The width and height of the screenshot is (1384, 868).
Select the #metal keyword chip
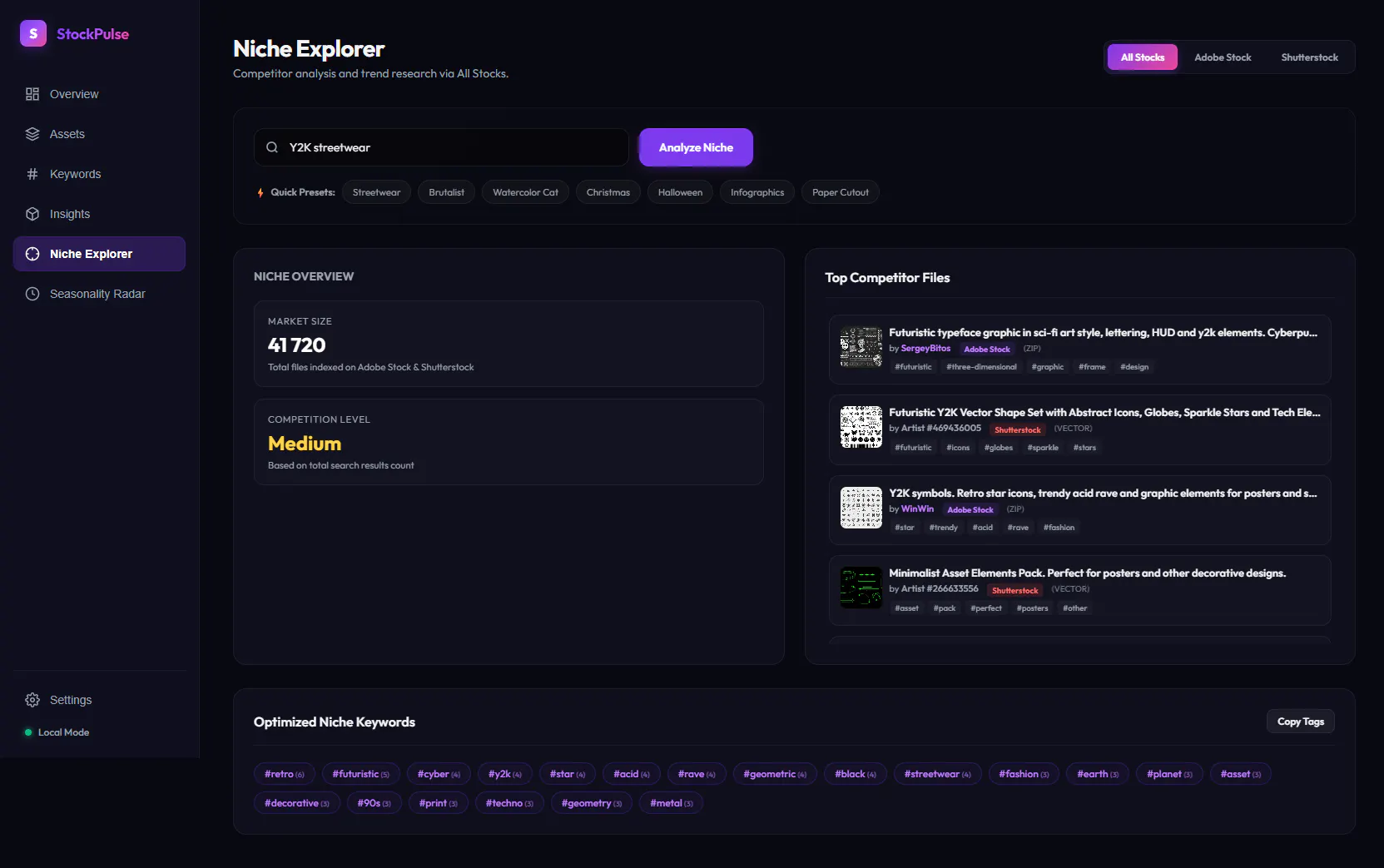[671, 803]
